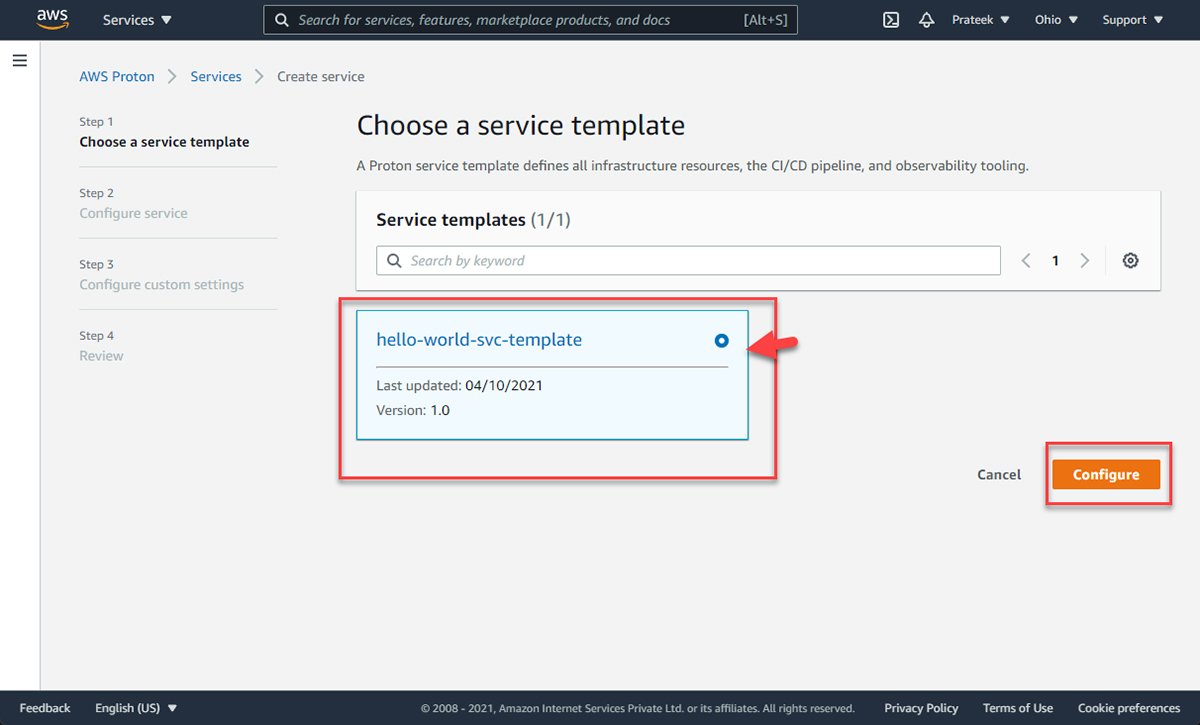Click the previous page chevron
Image resolution: width=1200 pixels, height=725 pixels.
pyautogui.click(x=1025, y=260)
